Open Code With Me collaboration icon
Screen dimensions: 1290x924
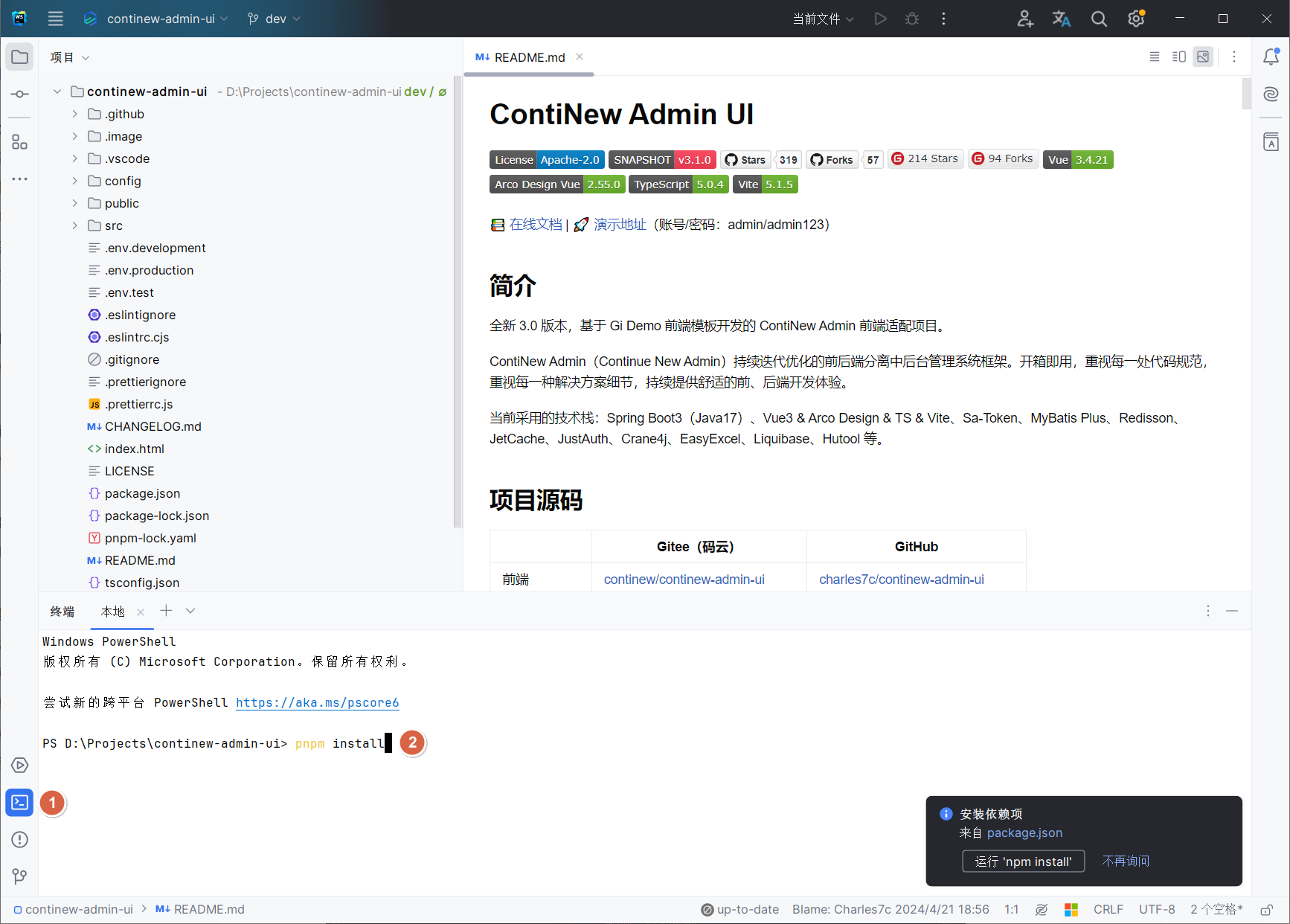(x=1025, y=19)
